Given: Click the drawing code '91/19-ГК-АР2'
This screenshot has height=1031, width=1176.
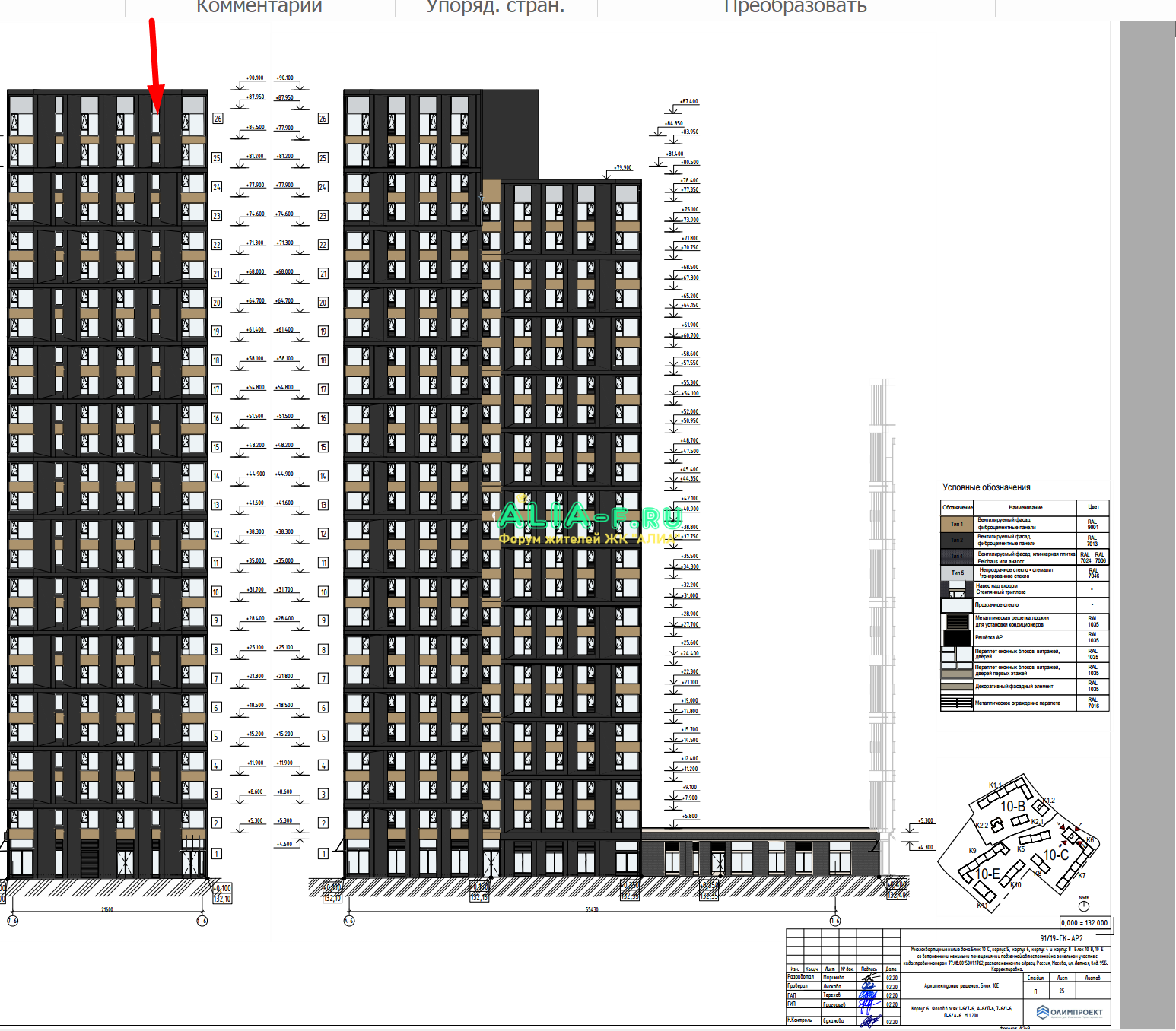Looking at the screenshot, I should [x=1061, y=938].
